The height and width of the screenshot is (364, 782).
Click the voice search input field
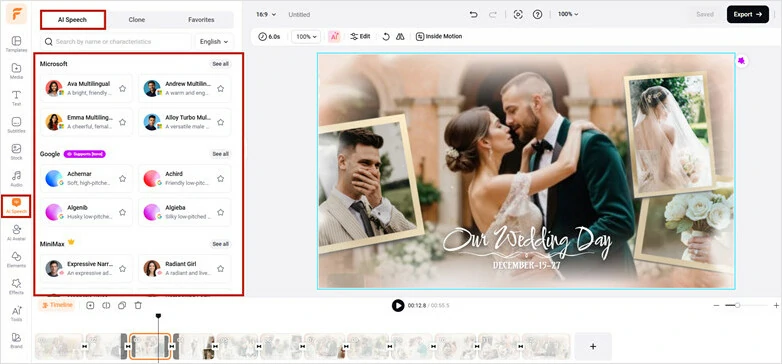(116, 42)
